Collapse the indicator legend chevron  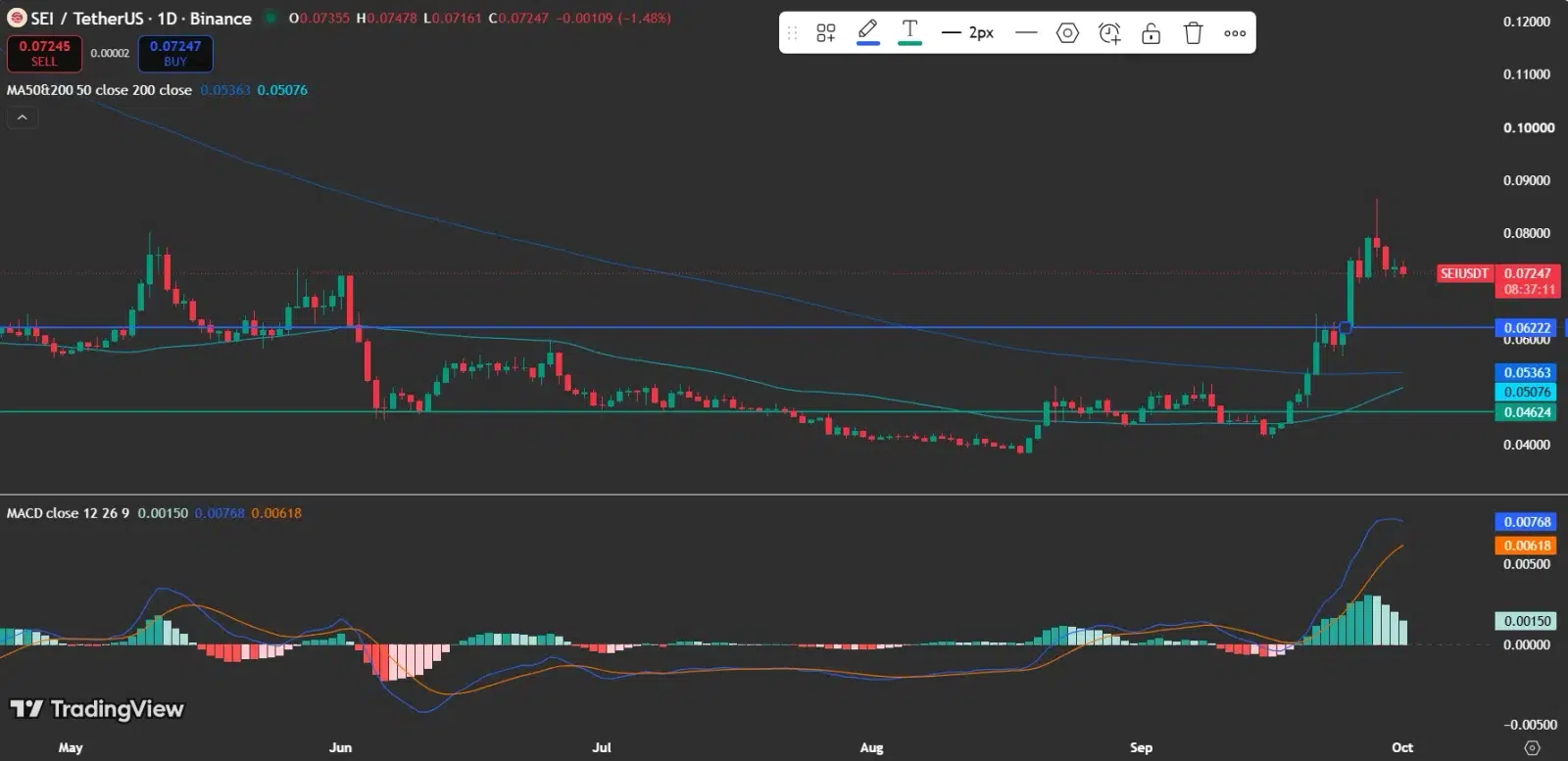click(22, 118)
